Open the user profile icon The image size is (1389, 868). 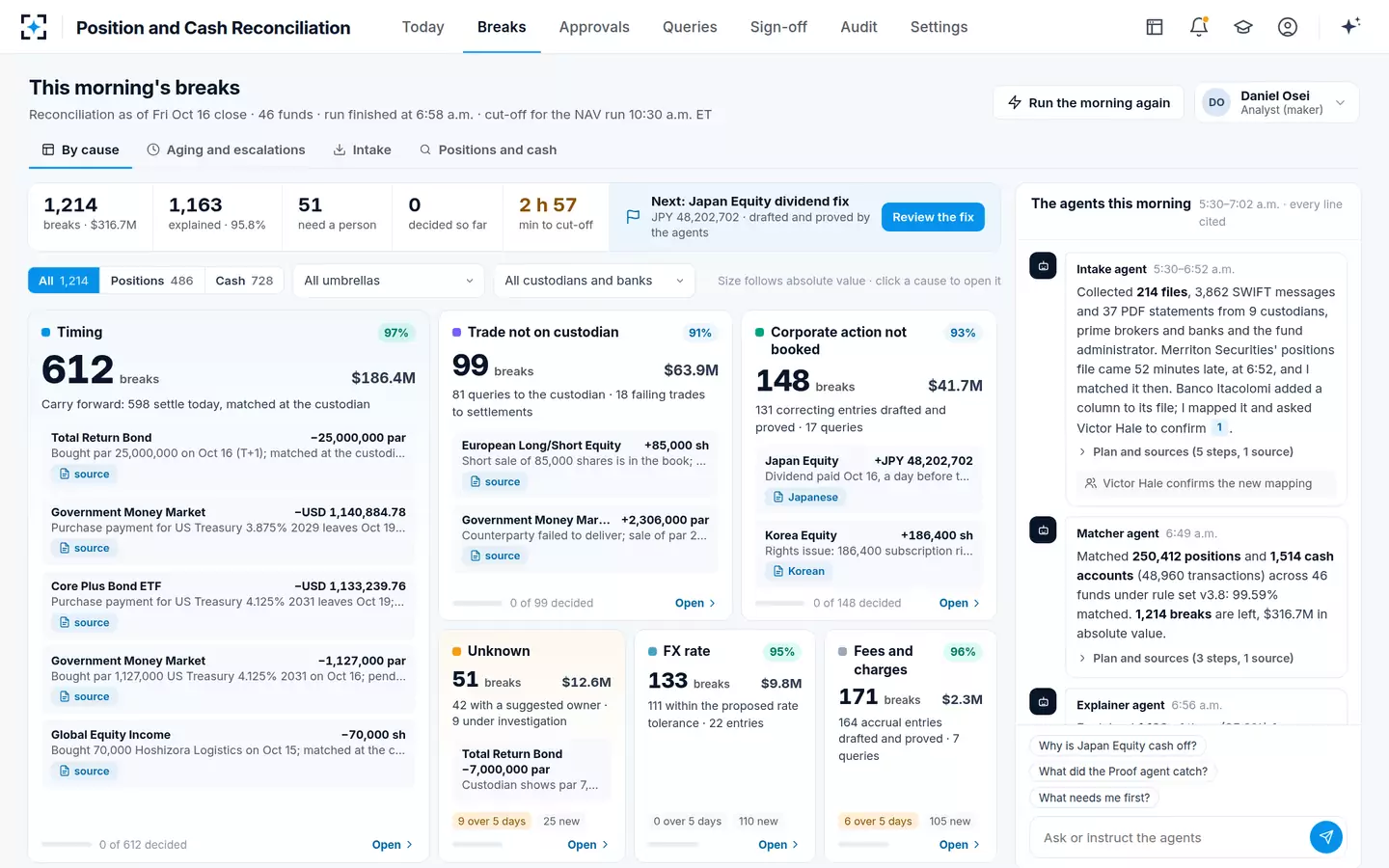pyautogui.click(x=1288, y=27)
